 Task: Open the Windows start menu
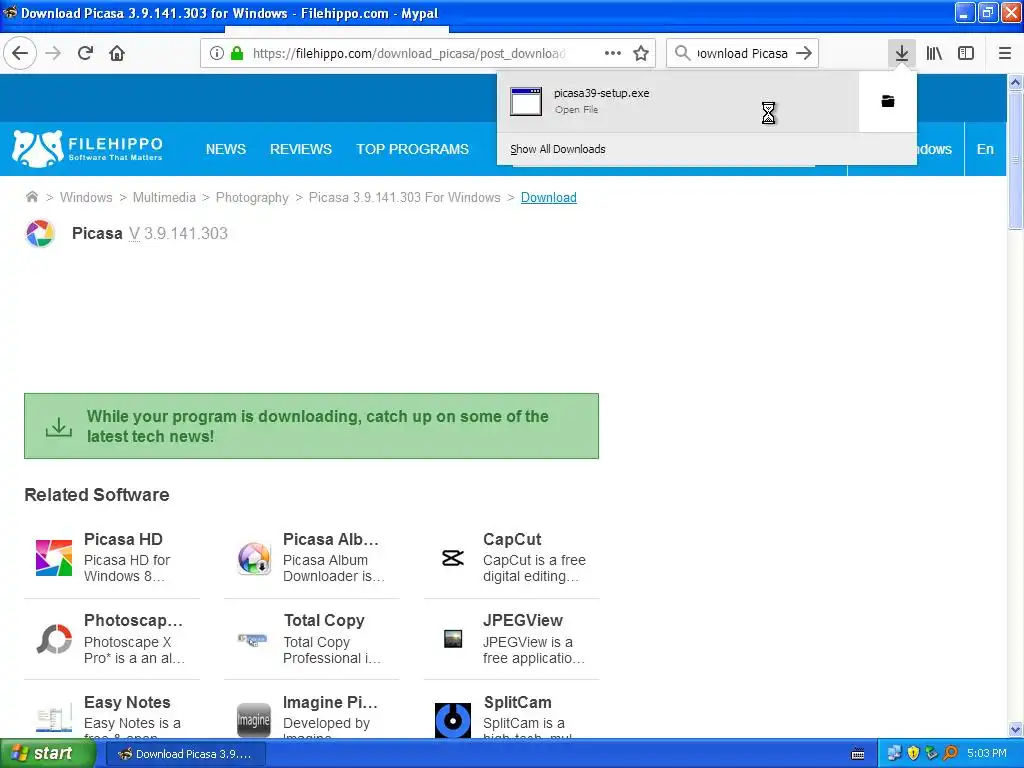[48, 754]
